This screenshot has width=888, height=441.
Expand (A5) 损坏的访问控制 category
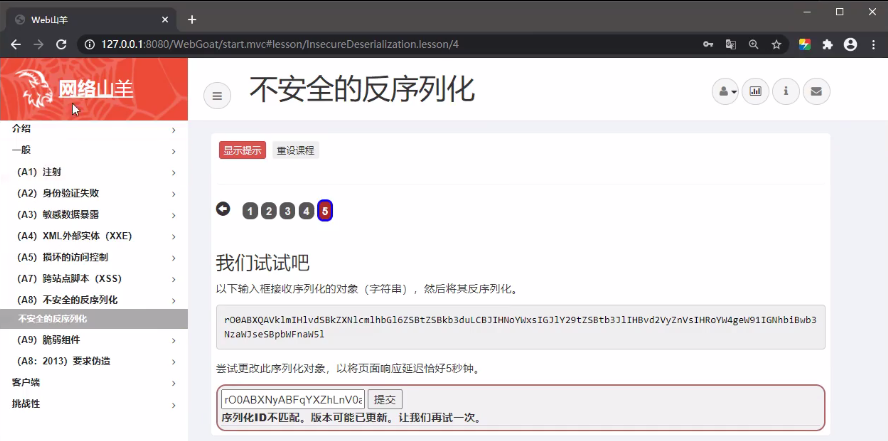tap(94, 258)
